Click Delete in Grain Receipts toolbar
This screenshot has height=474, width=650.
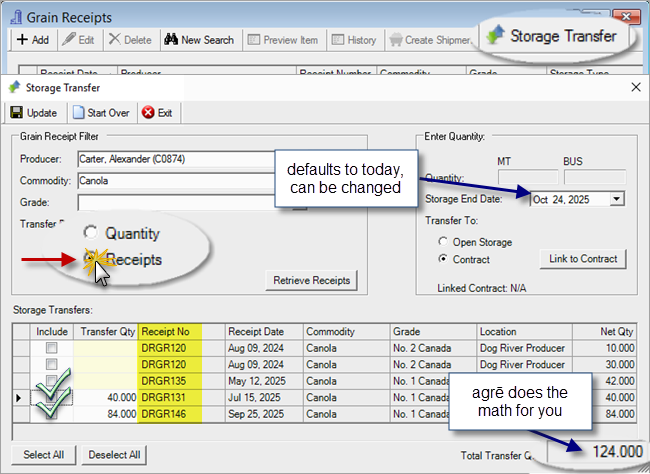(x=130, y=40)
